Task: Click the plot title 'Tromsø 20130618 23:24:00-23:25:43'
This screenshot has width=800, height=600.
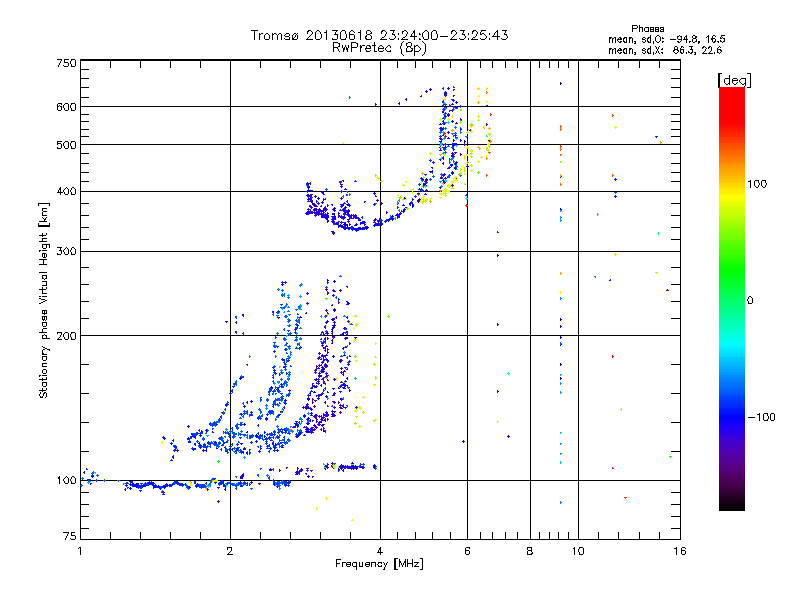Action: tap(379, 35)
